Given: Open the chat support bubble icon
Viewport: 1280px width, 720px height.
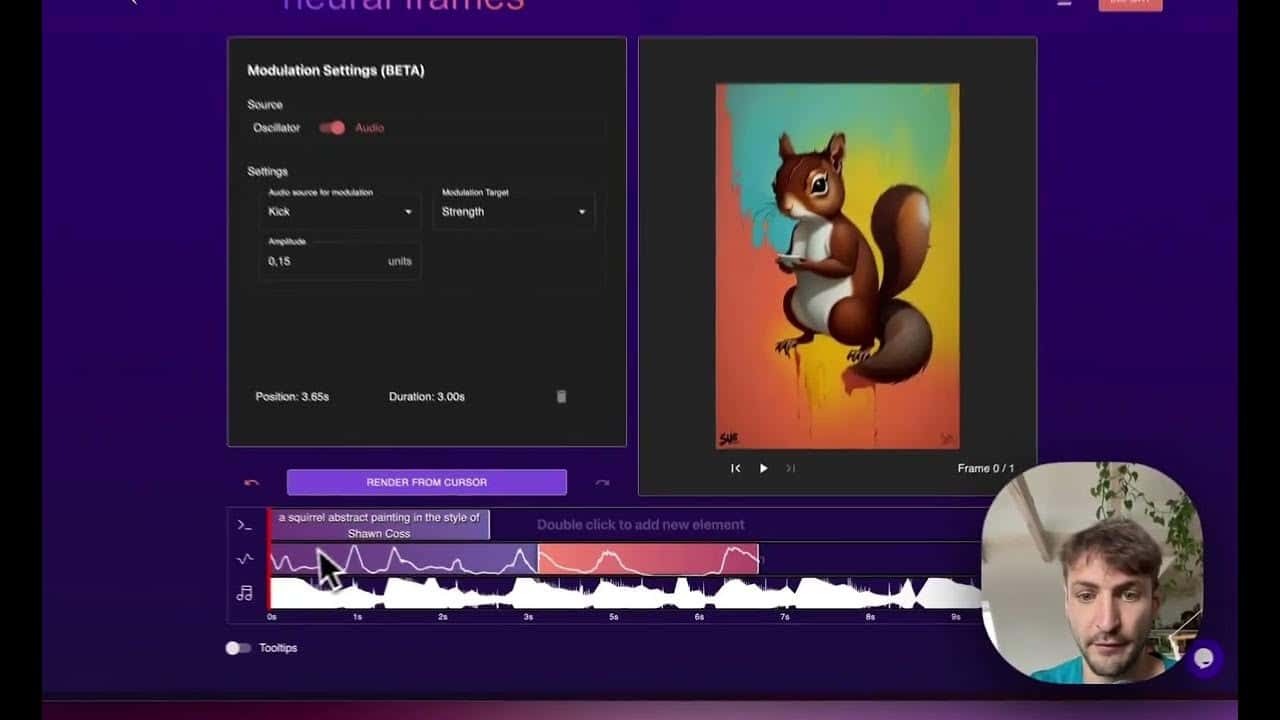Looking at the screenshot, I should (x=1204, y=658).
